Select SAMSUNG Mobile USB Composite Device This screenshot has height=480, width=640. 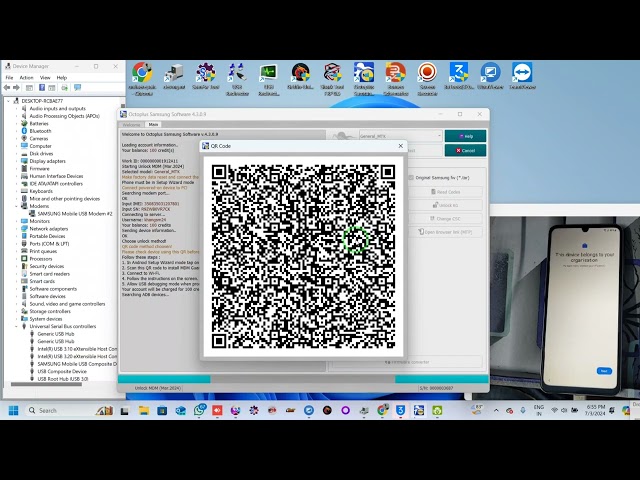click(77, 364)
